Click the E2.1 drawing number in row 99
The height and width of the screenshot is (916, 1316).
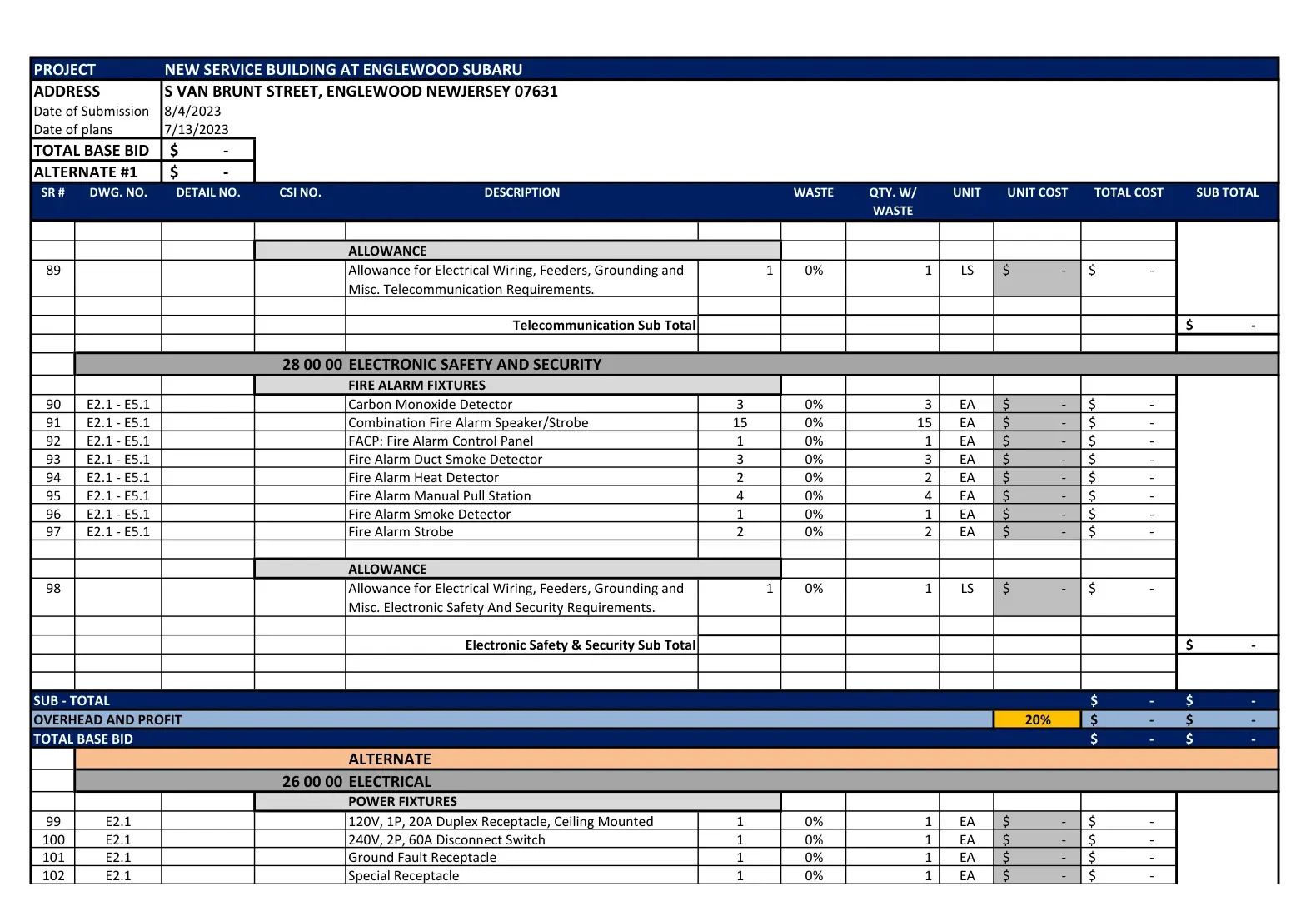118,821
